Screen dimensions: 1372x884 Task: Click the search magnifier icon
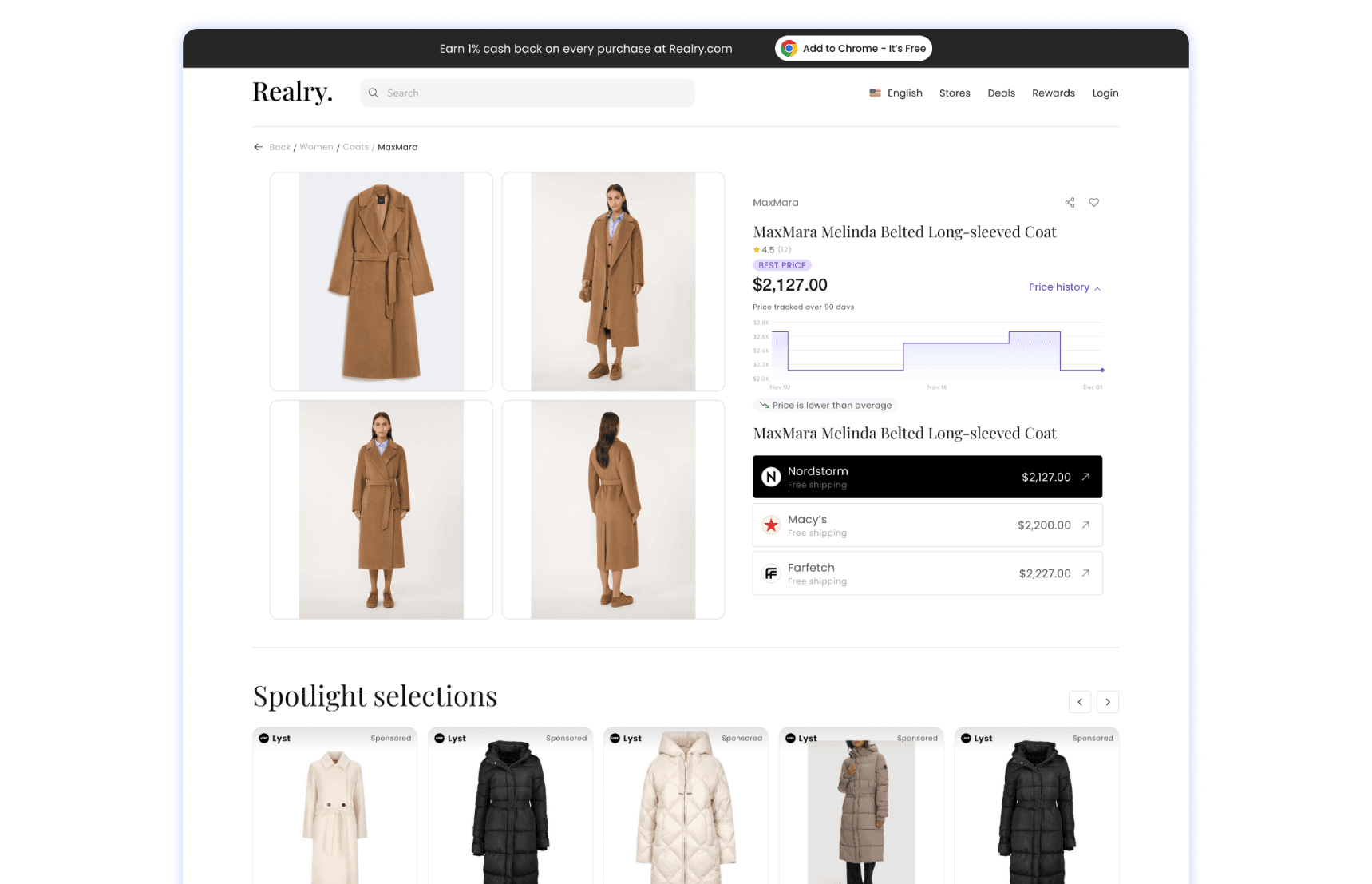click(x=373, y=93)
